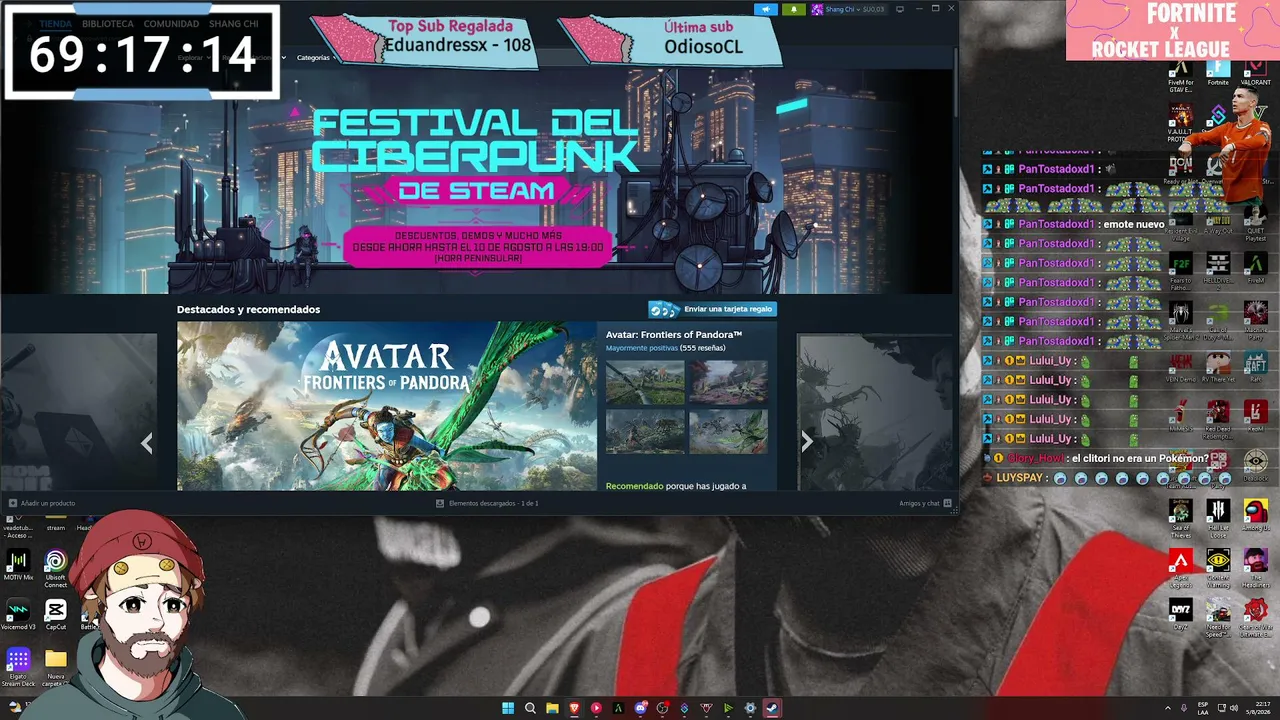Launch the Marvel's Spider-Man 2 shortcut
The width and height of the screenshot is (1280, 720).
1180,320
